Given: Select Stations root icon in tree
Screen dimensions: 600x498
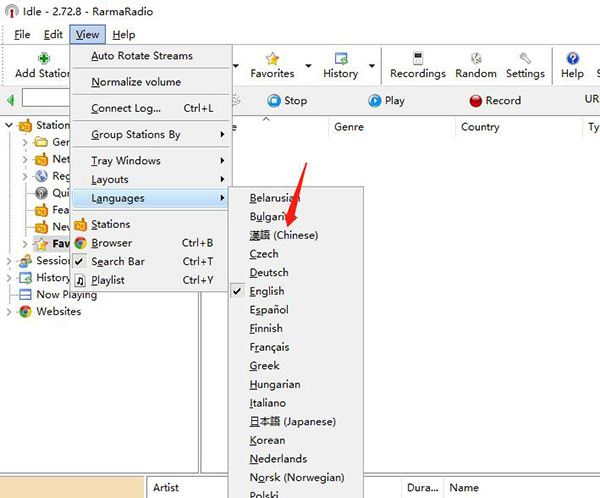Looking at the screenshot, I should tap(25, 126).
